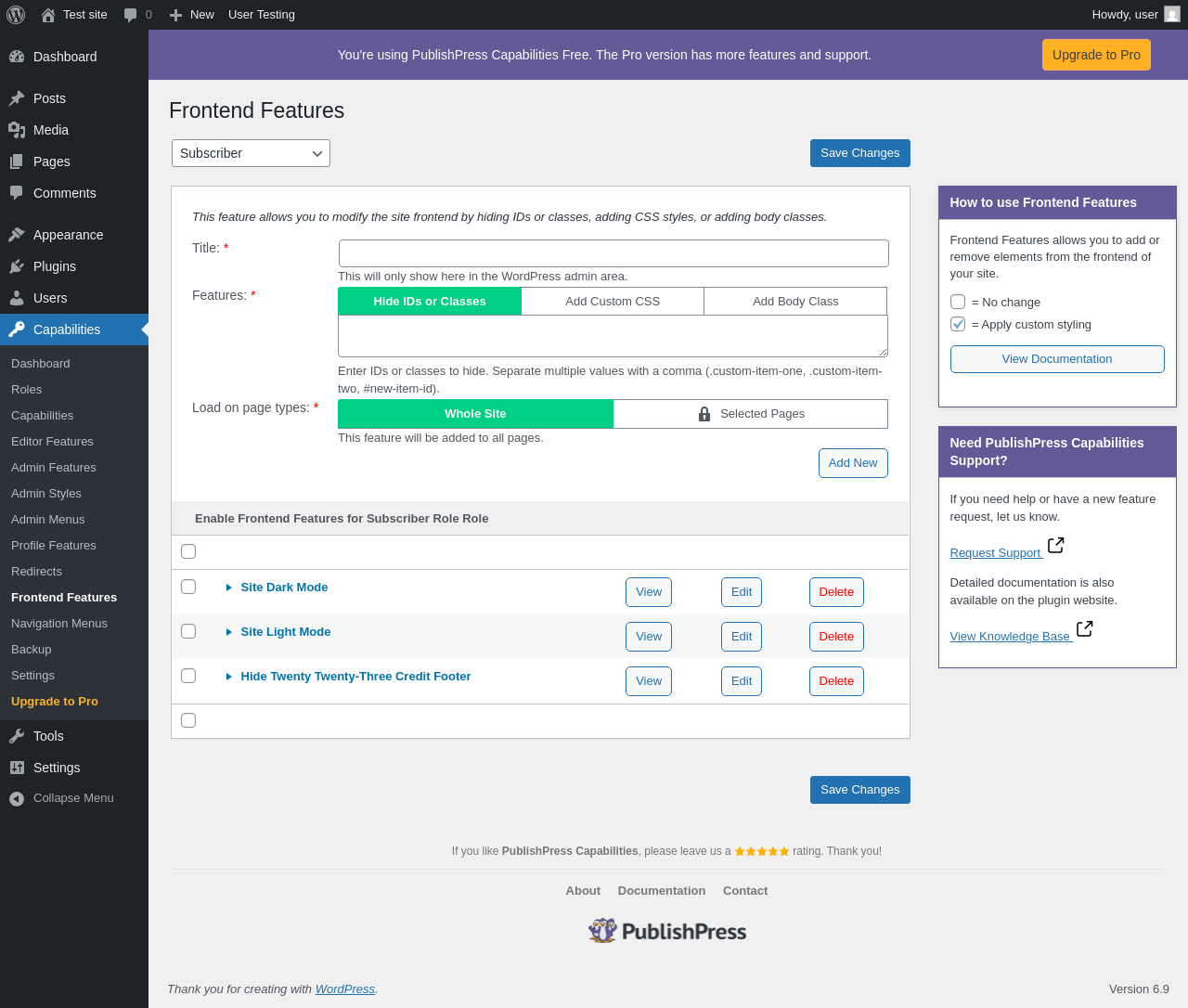Click the Posts pushpin icon
This screenshot has width=1188, height=1008.
[17, 98]
